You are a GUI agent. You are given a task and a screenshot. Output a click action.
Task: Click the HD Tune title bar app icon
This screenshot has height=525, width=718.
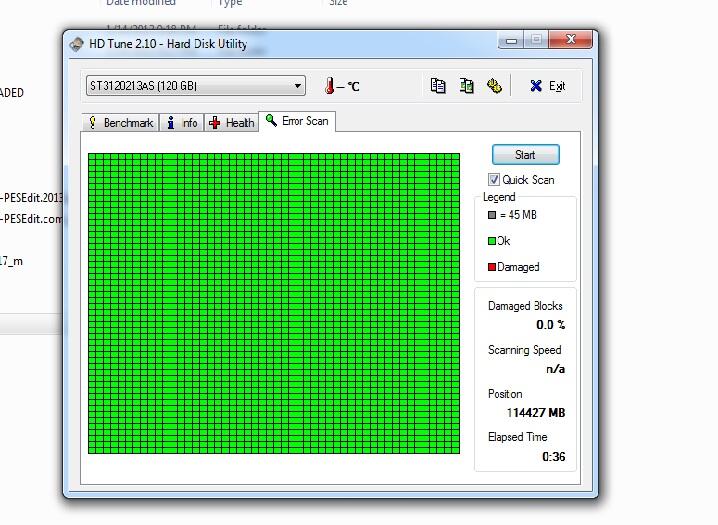pos(76,44)
